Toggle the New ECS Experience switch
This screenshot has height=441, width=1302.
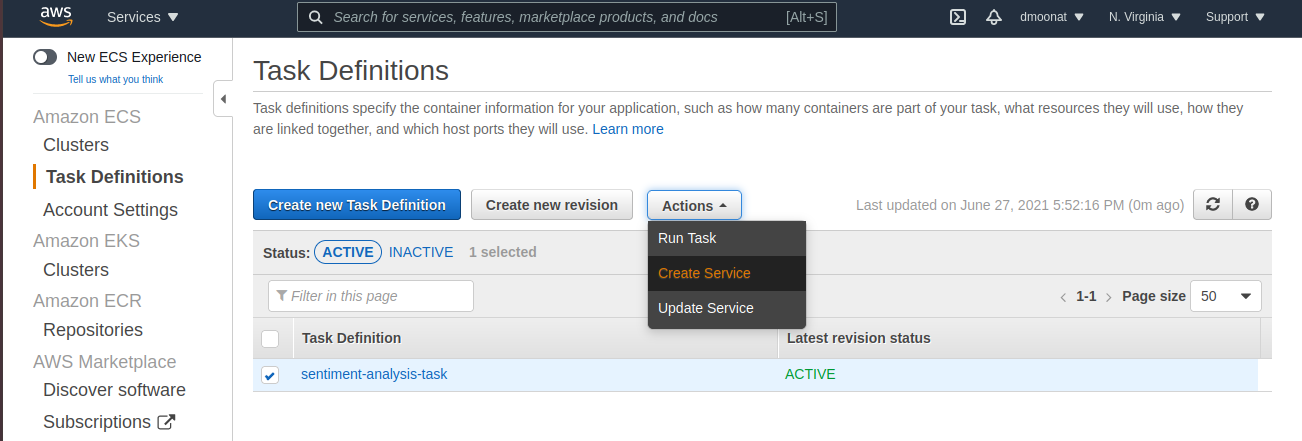(45, 57)
